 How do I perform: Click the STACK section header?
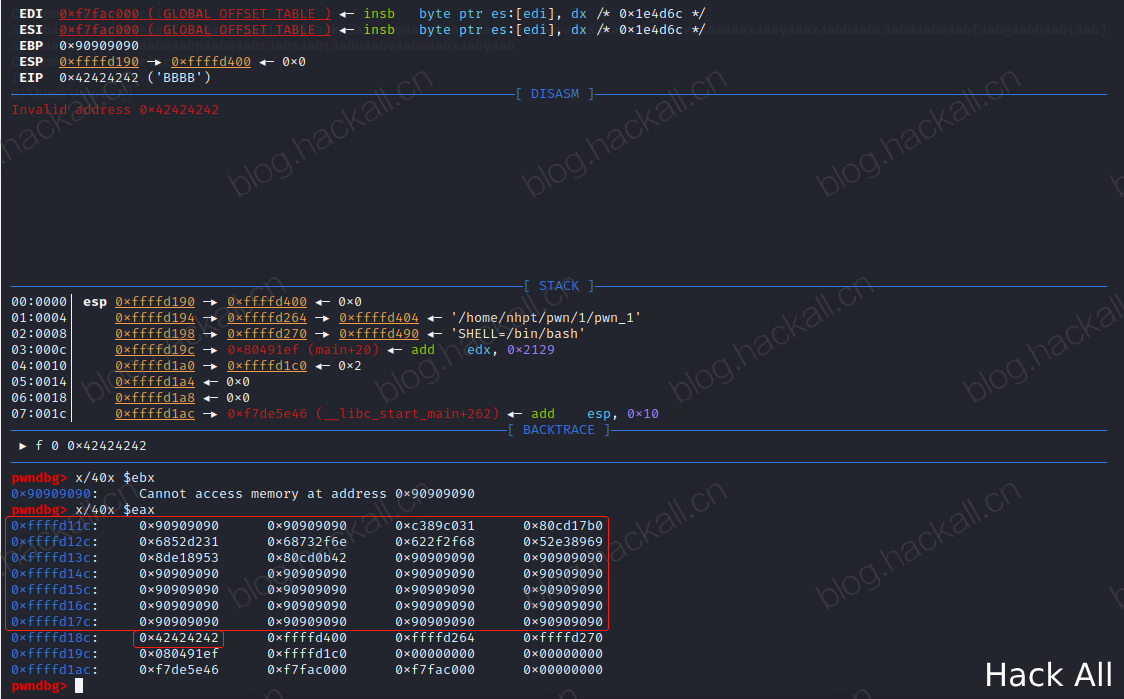558,285
